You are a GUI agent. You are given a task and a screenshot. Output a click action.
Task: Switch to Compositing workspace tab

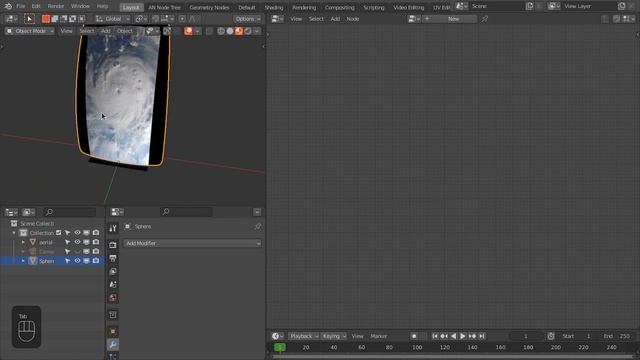coord(340,7)
